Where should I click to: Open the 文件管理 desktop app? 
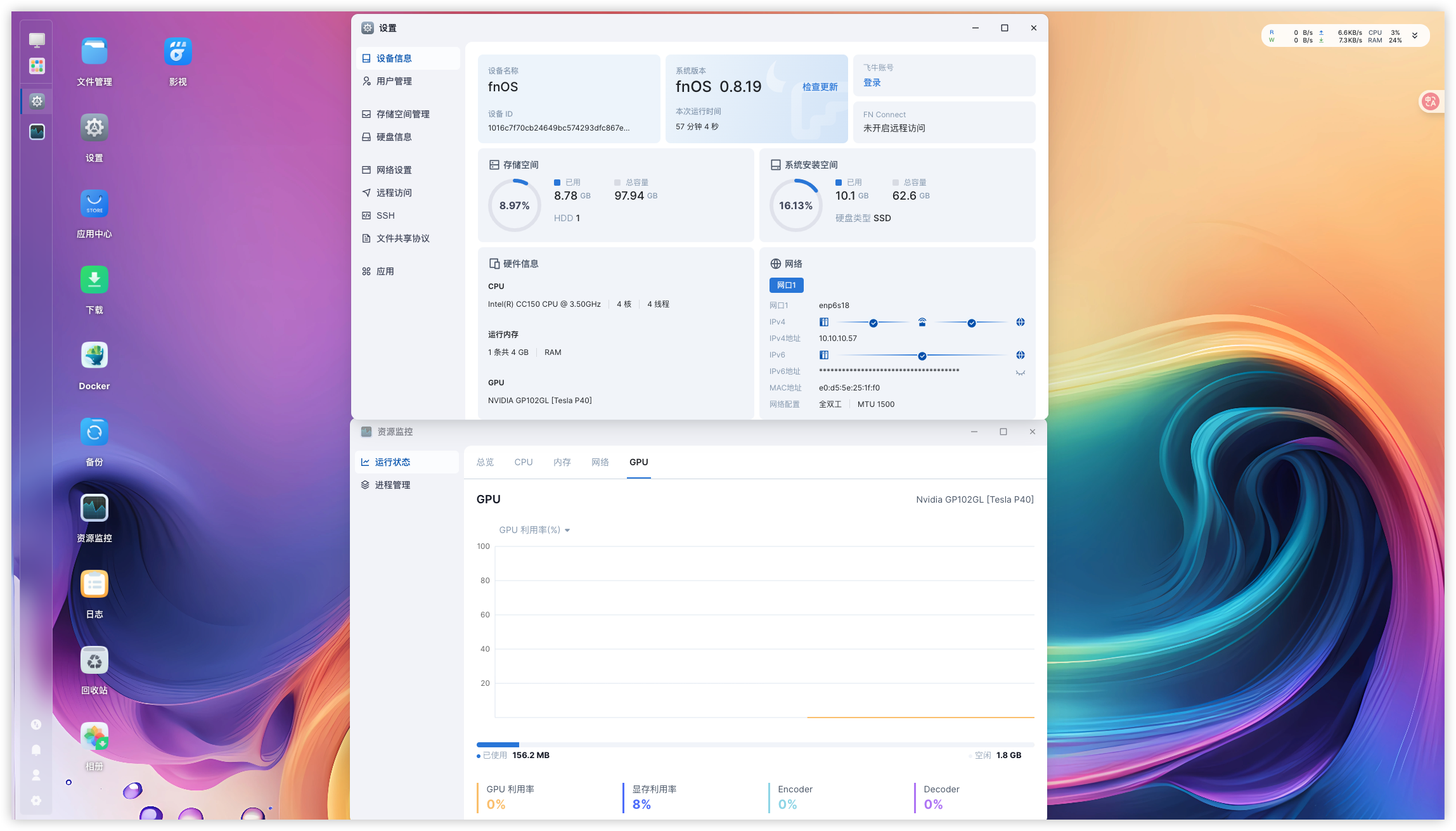[x=94, y=52]
